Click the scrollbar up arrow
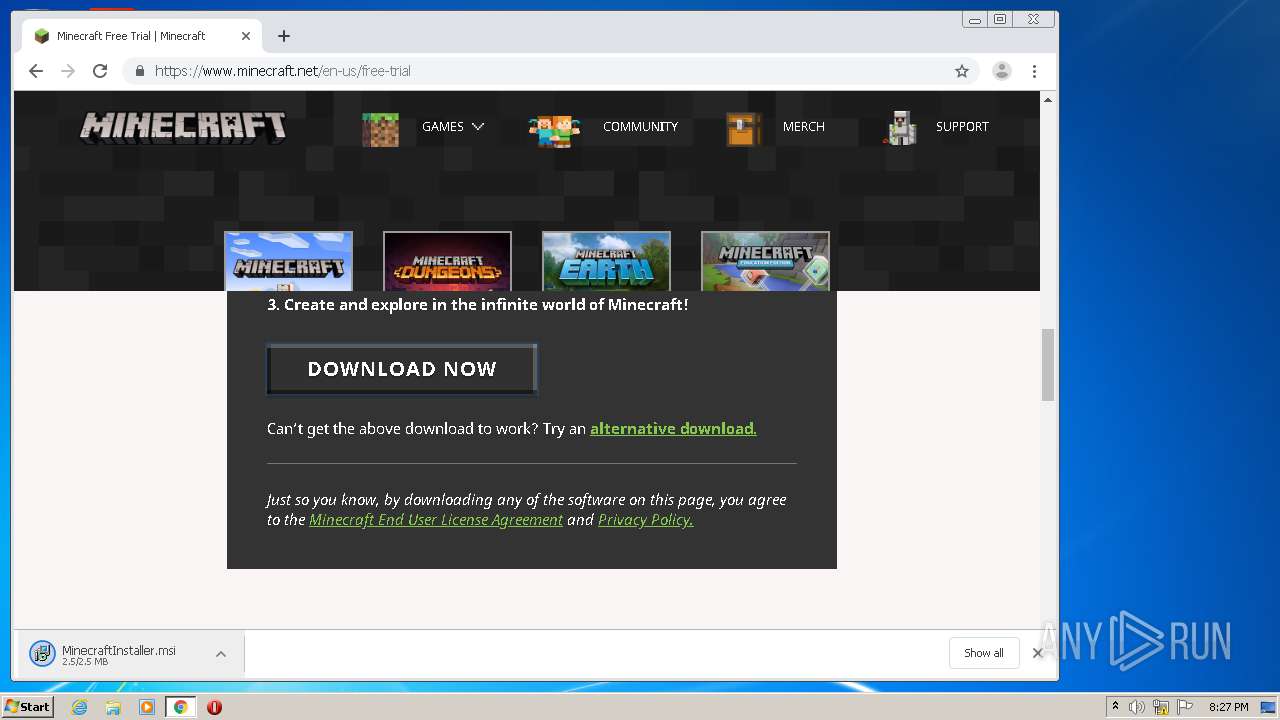This screenshot has width=1280, height=720. point(1048,99)
